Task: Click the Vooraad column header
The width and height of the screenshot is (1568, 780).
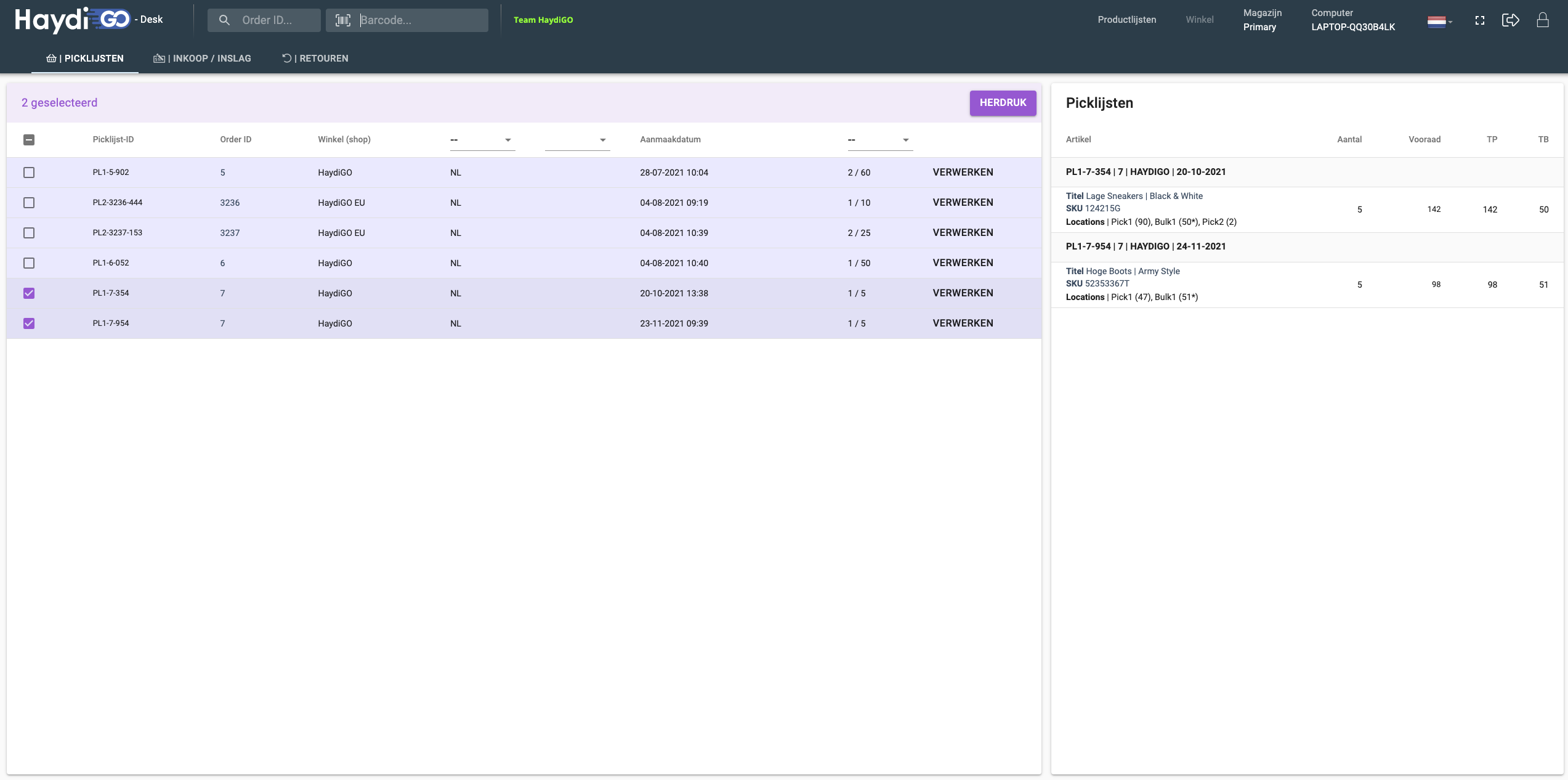Action: (x=1425, y=140)
